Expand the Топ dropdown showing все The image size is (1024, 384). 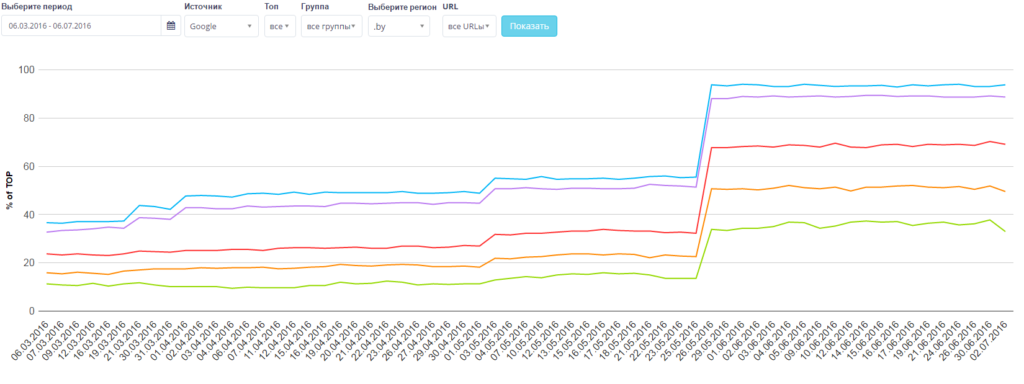coord(280,26)
